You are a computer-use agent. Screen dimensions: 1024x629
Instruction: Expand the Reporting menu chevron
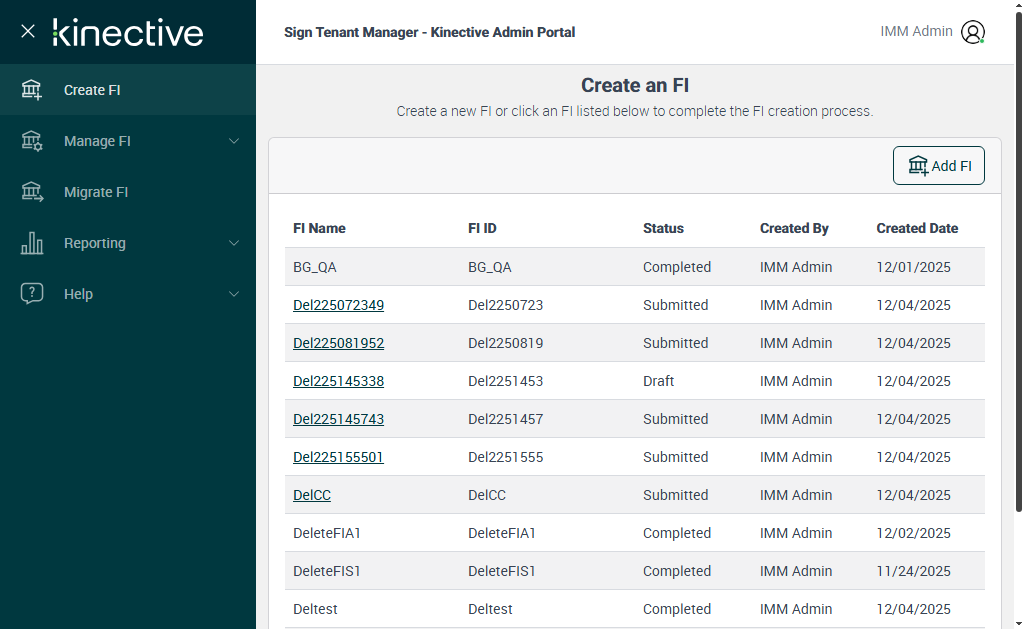coord(234,243)
